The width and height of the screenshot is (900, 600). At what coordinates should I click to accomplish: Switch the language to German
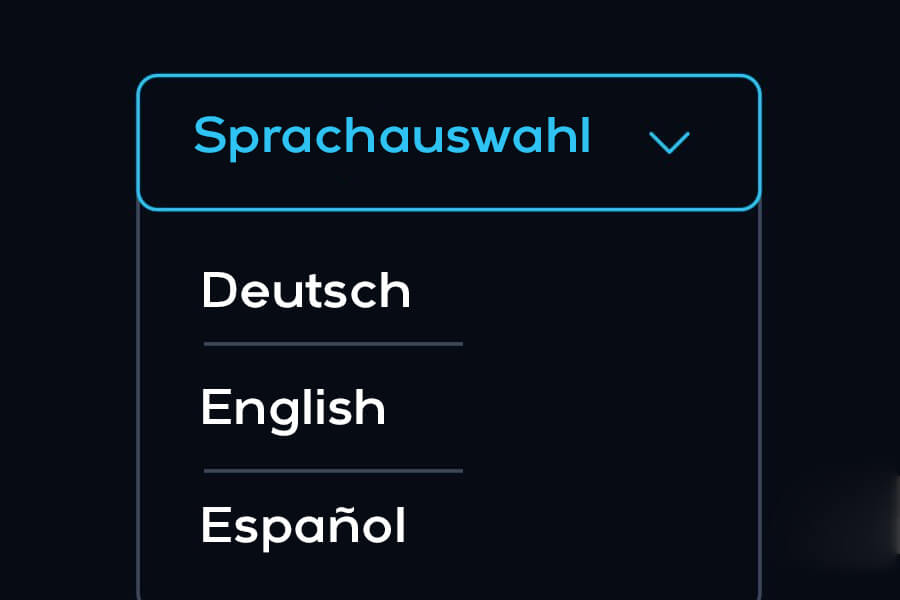306,291
